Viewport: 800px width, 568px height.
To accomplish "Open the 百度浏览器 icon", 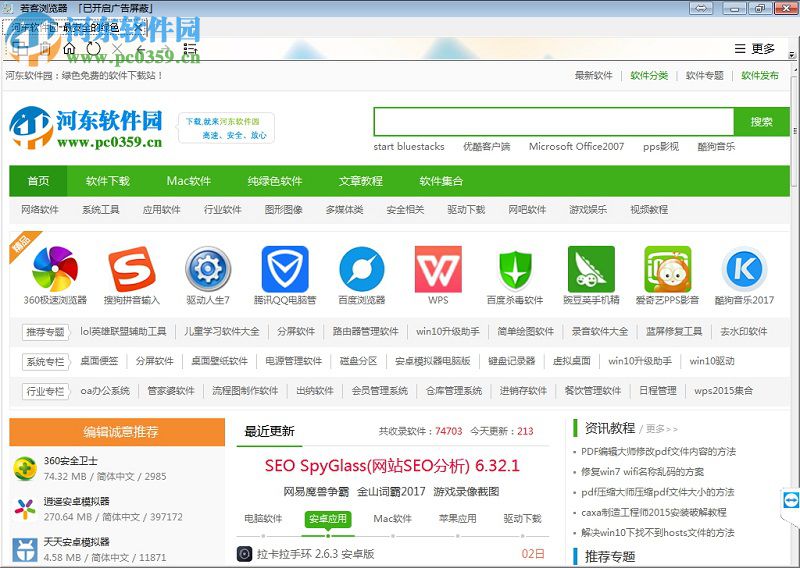I will point(362,269).
